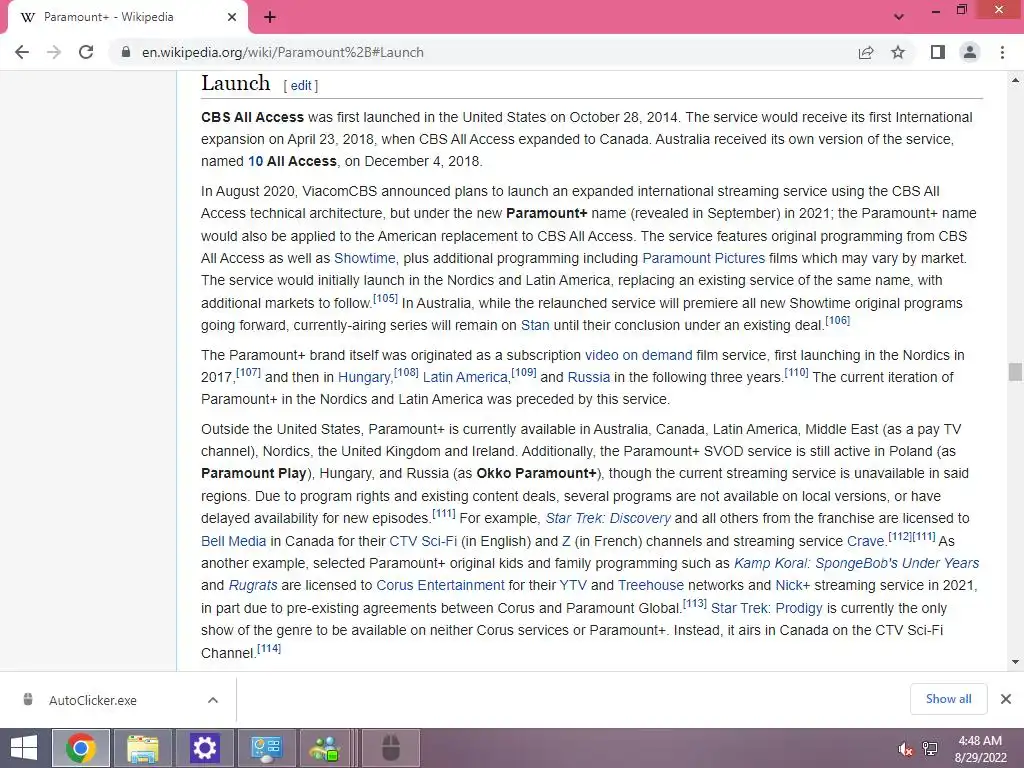
Task: Open the Treehouse link
Action: point(650,586)
